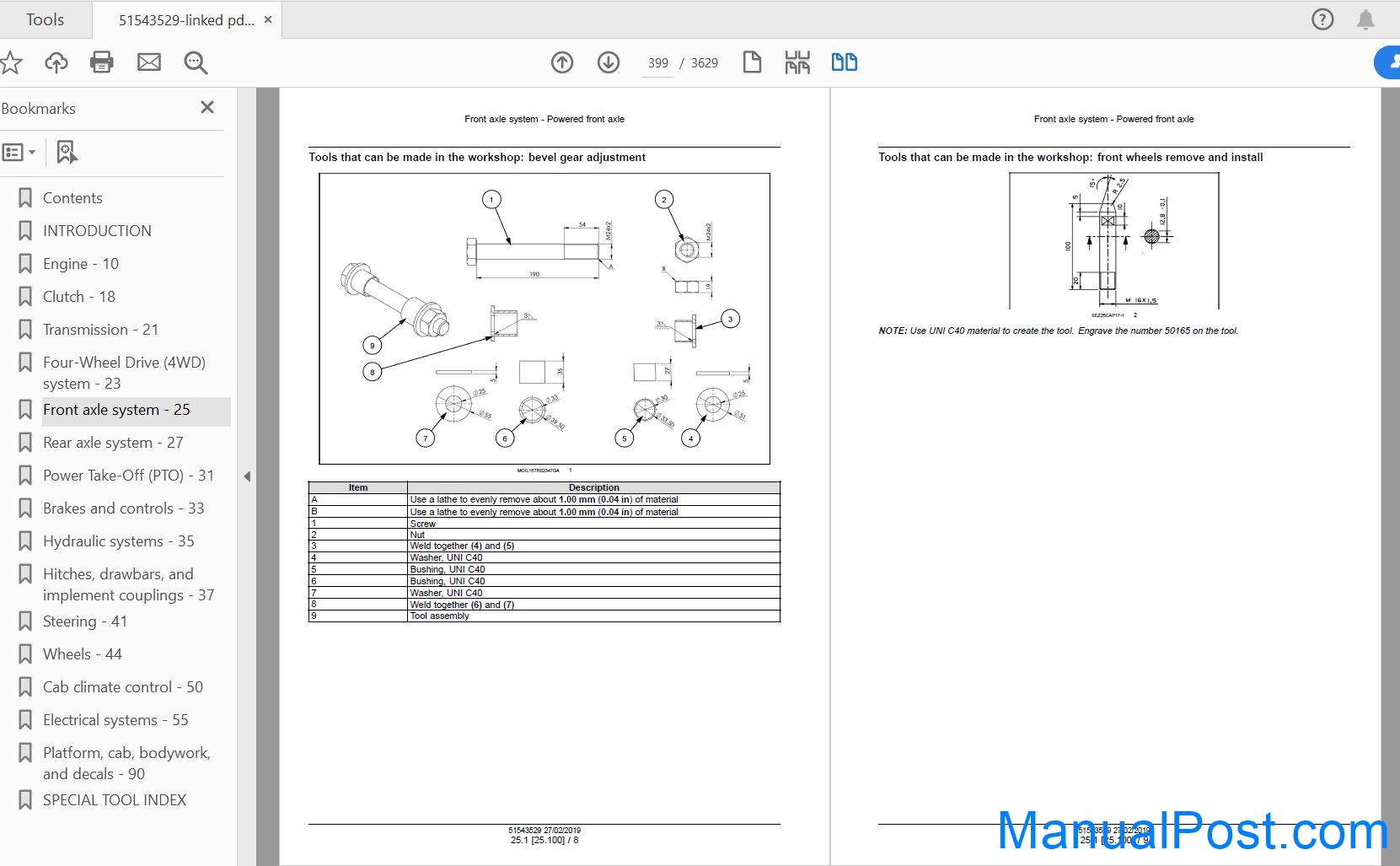Click 'Tool assembly' table cell
The image size is (1400, 866).
click(x=593, y=616)
